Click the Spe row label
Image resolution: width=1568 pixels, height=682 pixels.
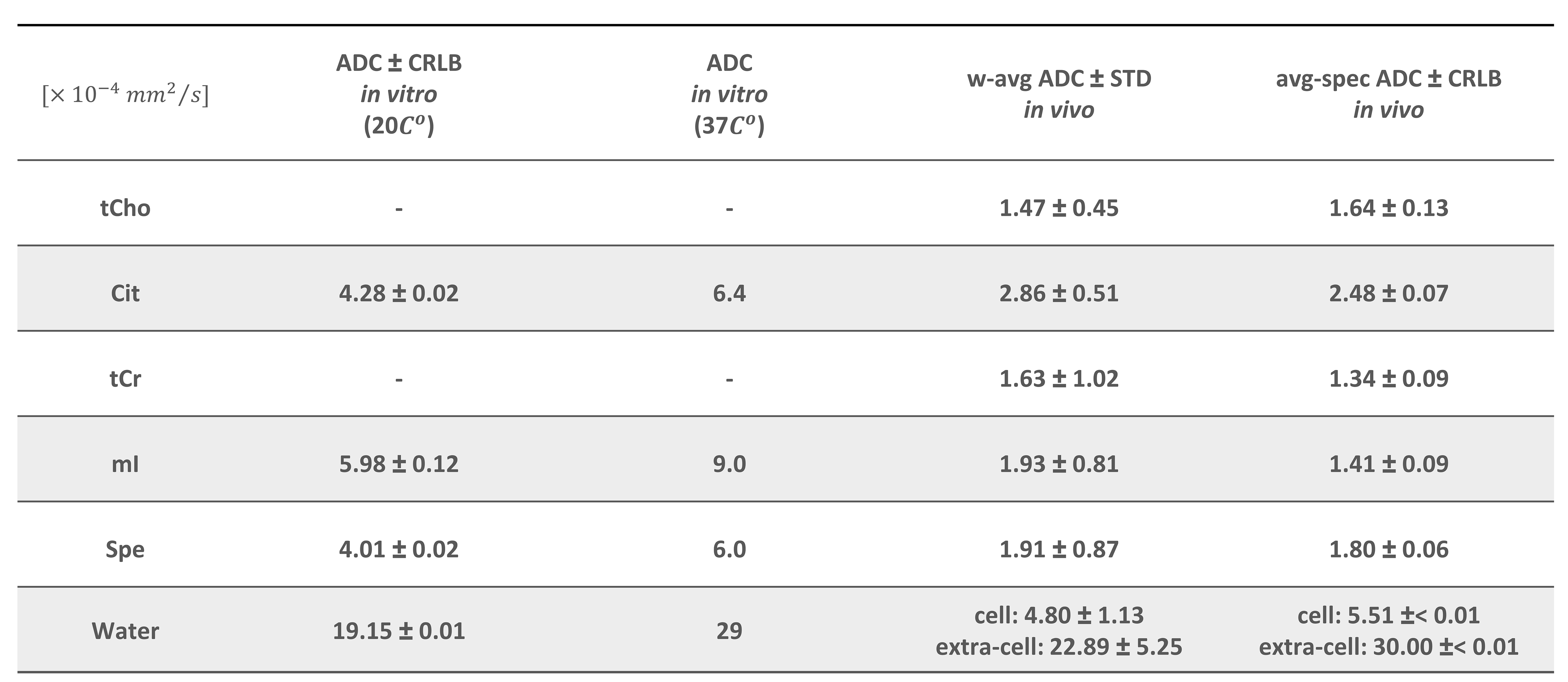(x=125, y=549)
